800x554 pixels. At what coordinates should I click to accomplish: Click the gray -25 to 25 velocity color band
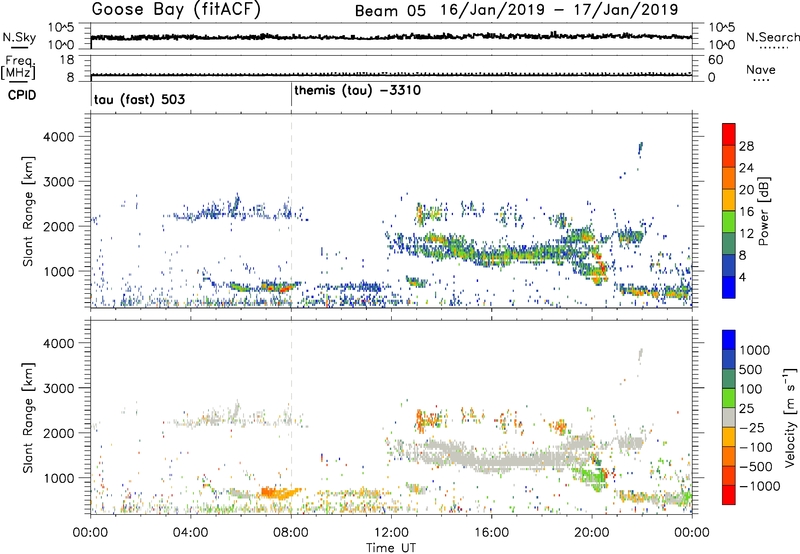(729, 418)
